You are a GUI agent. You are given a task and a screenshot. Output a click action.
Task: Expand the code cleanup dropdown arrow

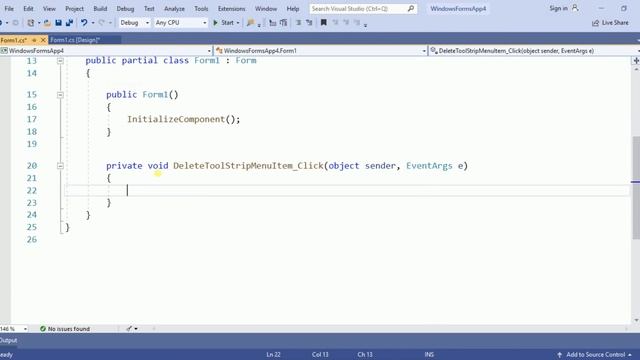(x=136, y=329)
